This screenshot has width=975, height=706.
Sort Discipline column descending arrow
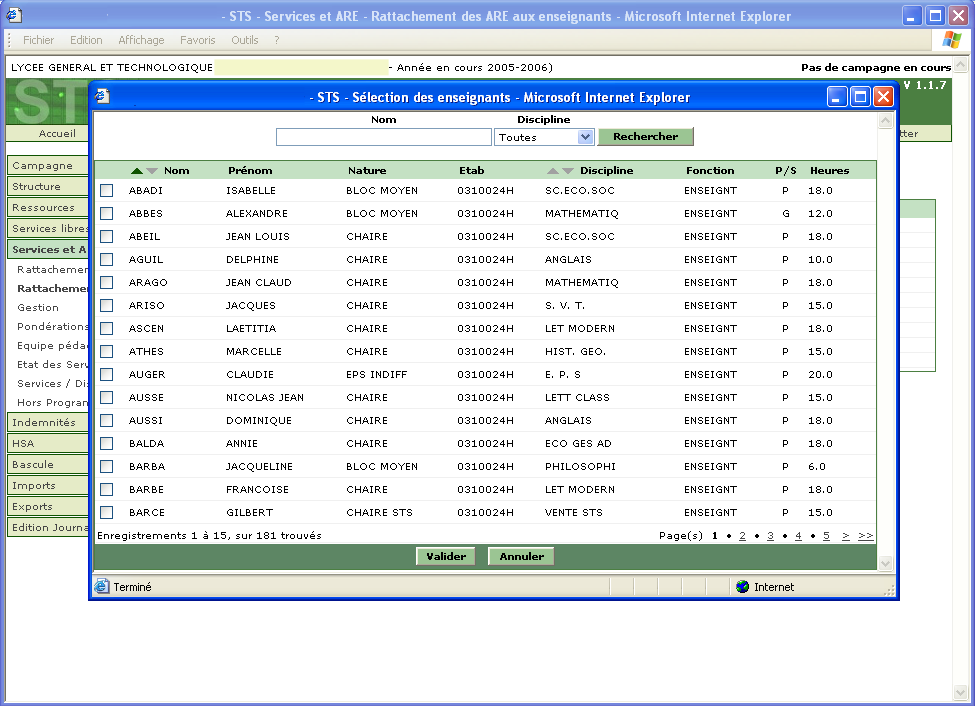click(568, 171)
